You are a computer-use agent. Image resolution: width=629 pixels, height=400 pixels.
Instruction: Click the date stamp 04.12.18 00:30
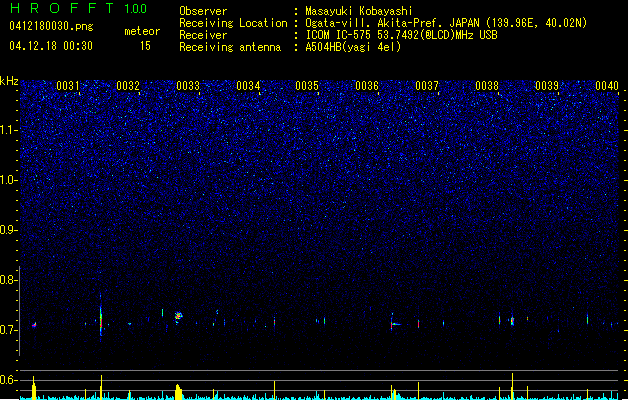(51, 46)
